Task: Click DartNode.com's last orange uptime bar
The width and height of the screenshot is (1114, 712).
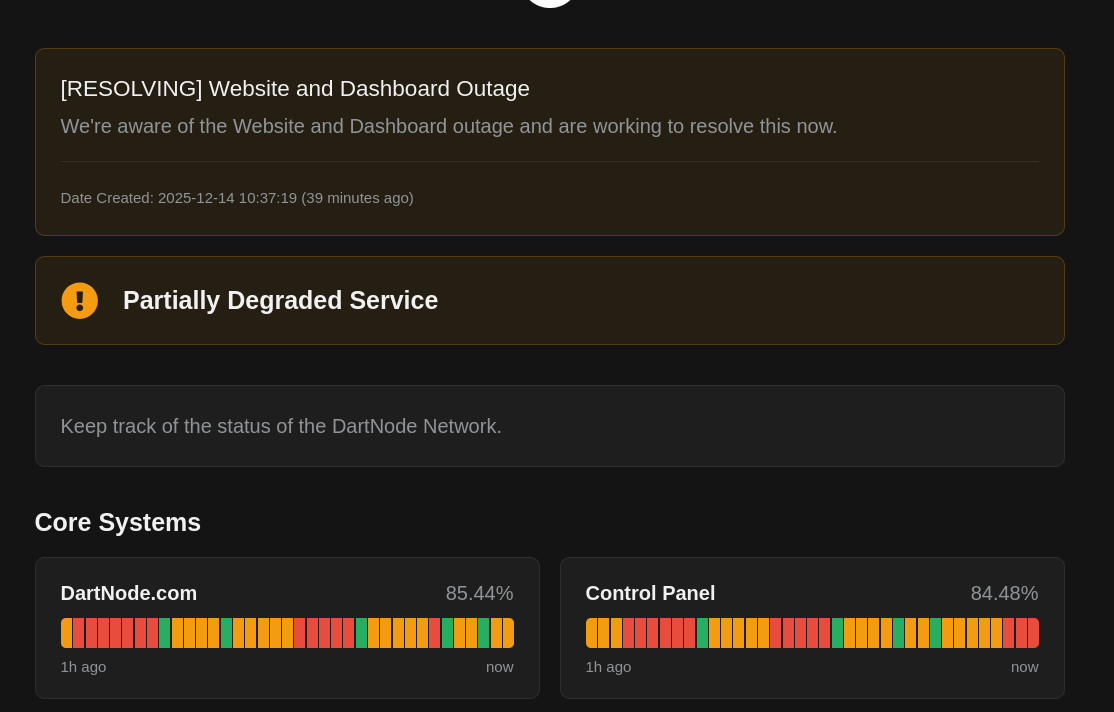Action: pyautogui.click(x=508, y=633)
